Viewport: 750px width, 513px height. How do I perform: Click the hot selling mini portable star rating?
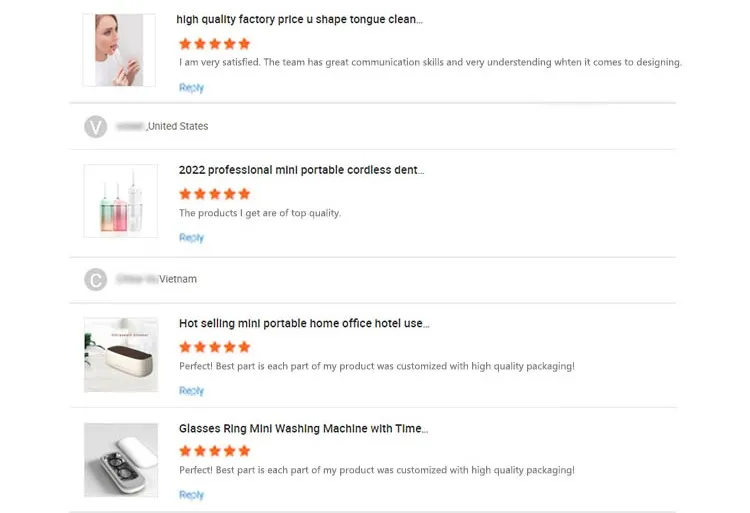214,347
